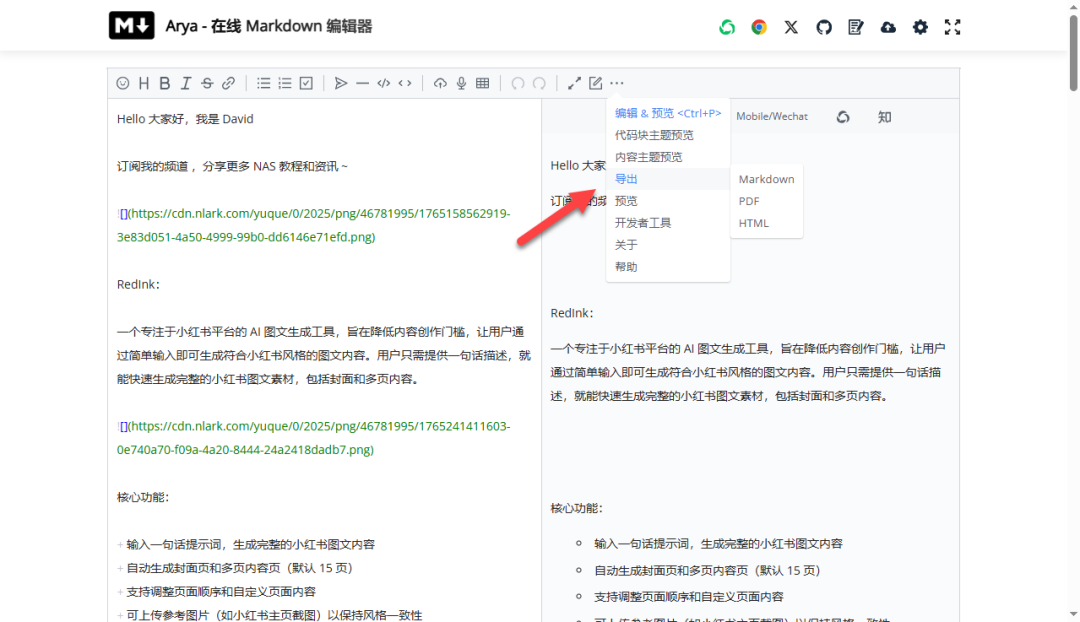
Task: Select 内容主题预览 menu item
Action: [667, 157]
